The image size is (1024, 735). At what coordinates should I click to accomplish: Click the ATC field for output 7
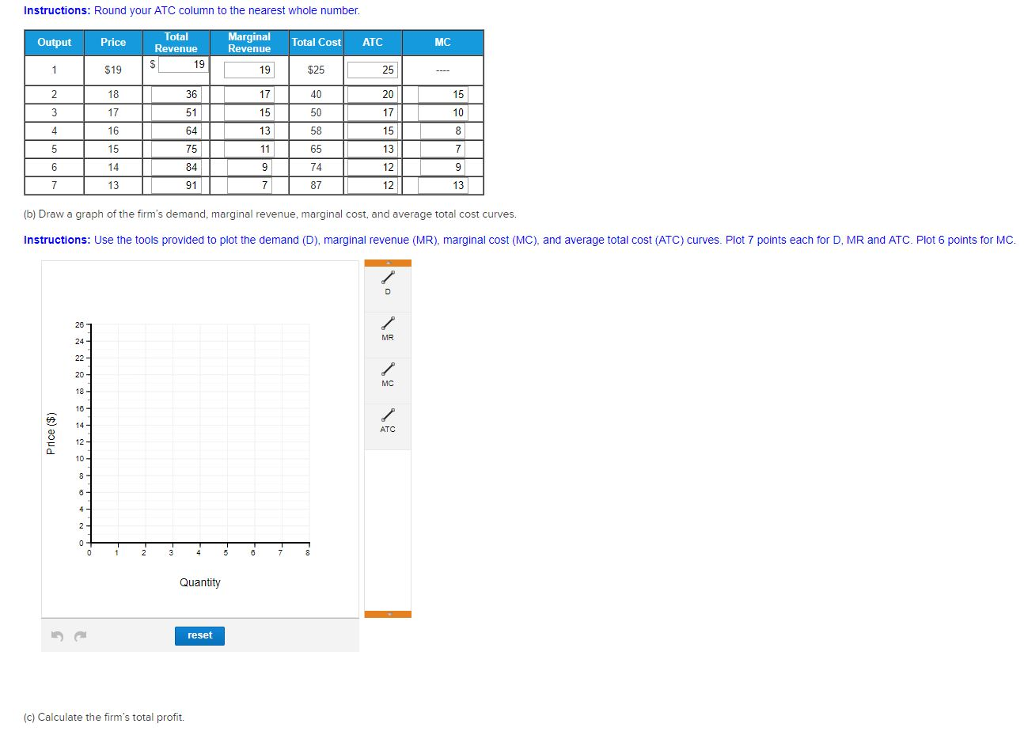371,185
